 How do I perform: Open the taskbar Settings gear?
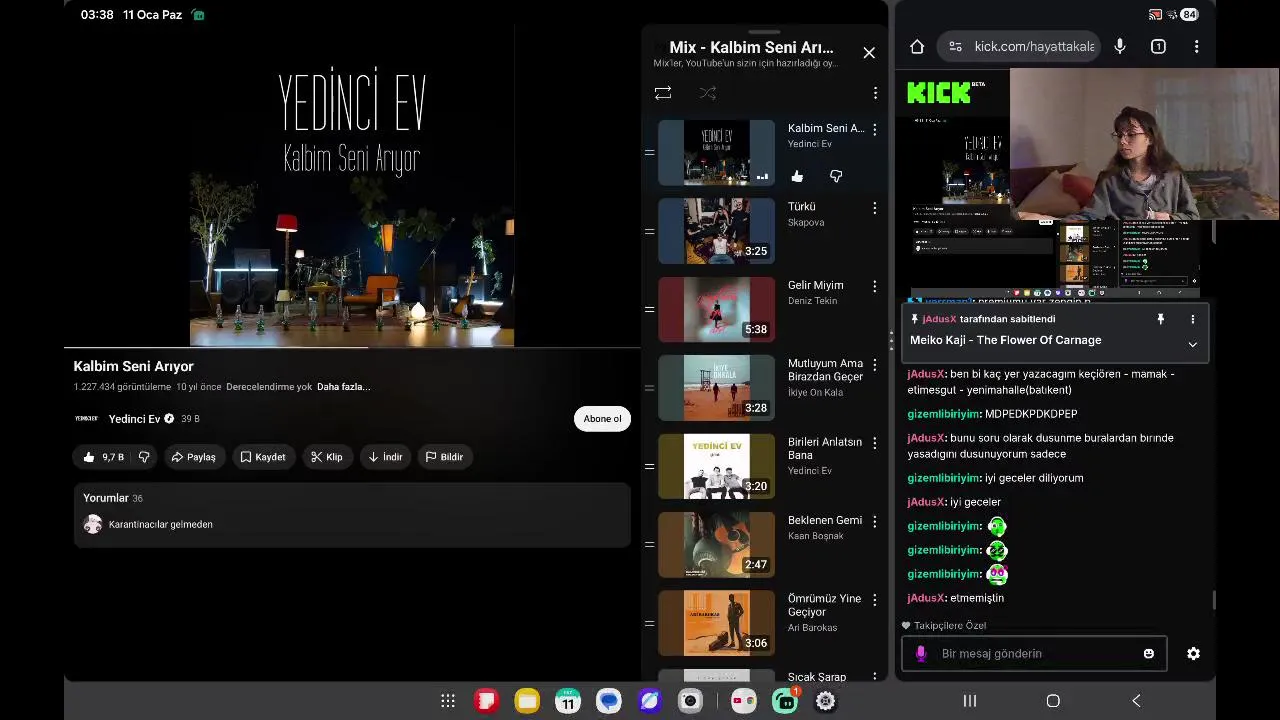coord(825,701)
